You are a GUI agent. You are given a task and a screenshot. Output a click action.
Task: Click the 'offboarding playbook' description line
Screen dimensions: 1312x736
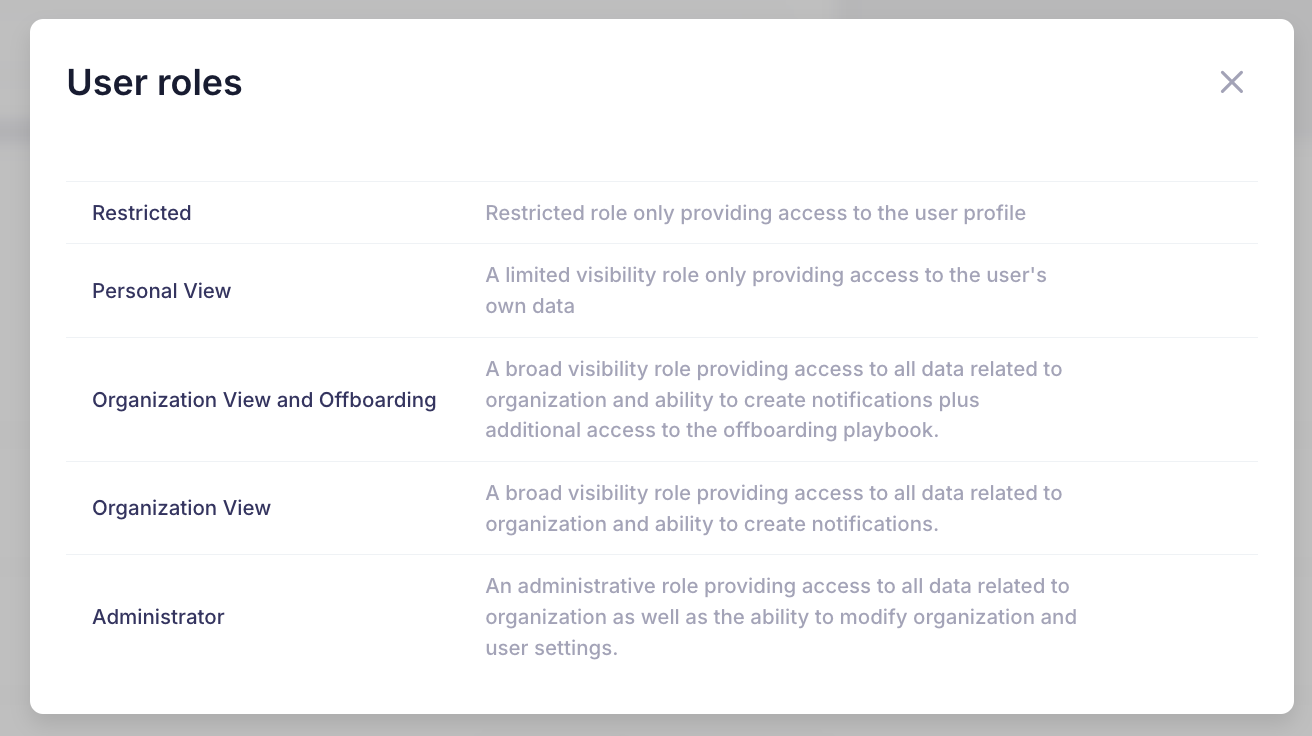coord(712,430)
